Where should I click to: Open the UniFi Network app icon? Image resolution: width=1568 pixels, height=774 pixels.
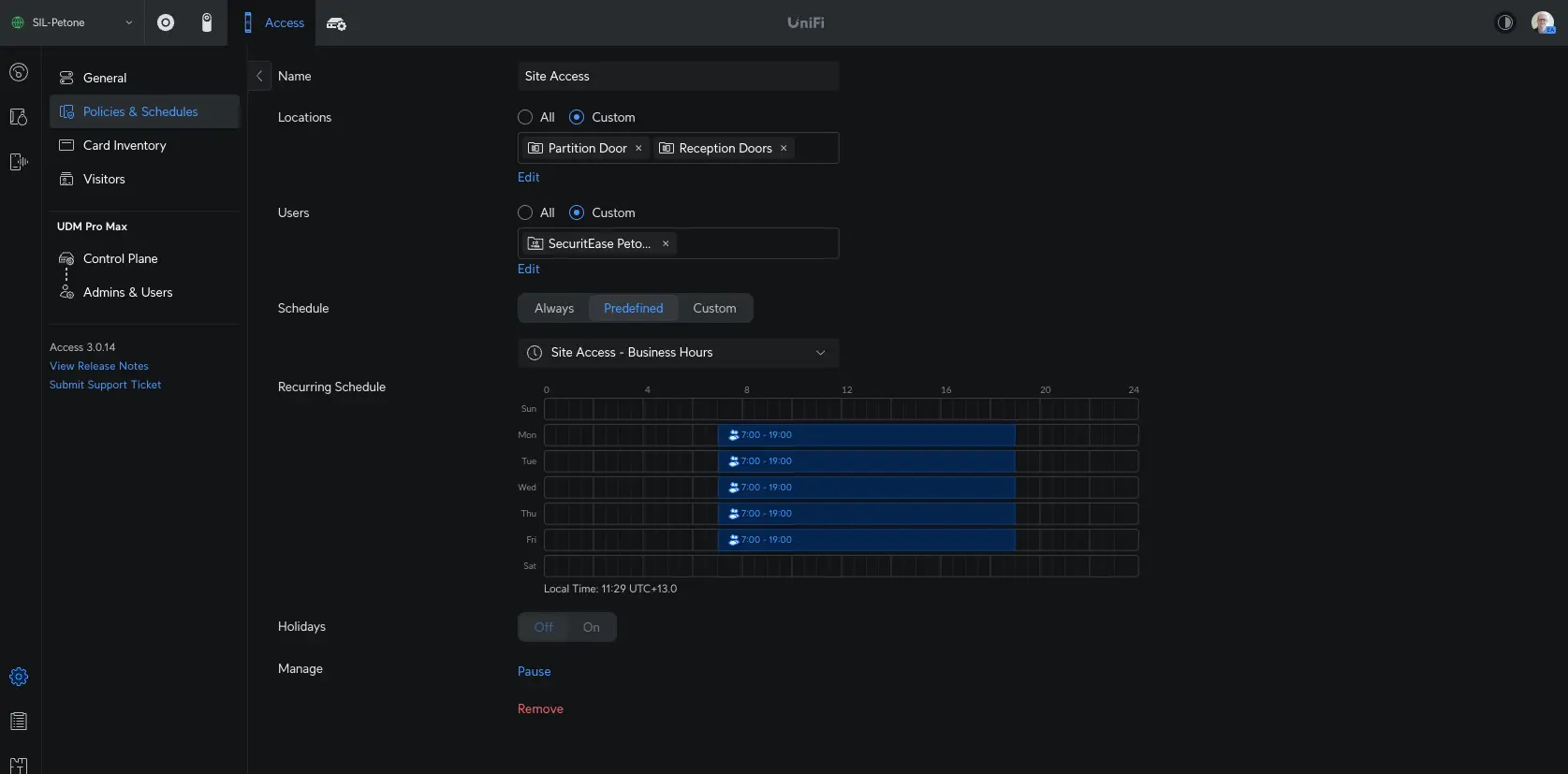[166, 22]
